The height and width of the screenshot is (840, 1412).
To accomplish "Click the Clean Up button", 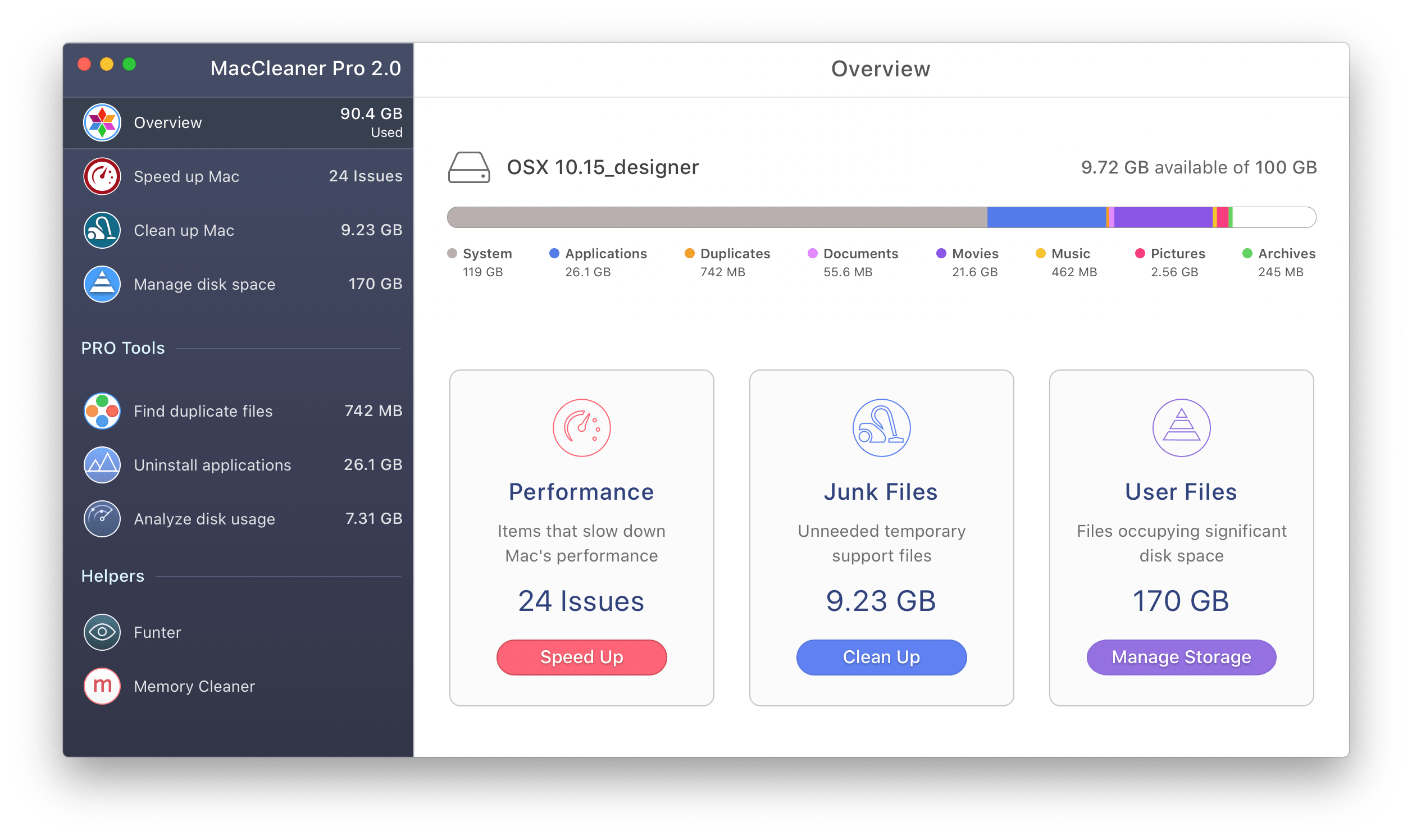I will [x=882, y=657].
